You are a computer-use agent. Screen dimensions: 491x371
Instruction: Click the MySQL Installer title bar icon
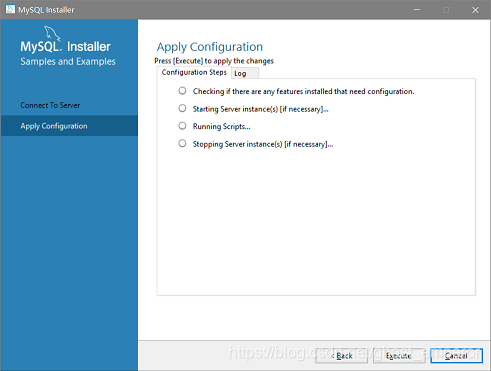(x=10, y=9)
